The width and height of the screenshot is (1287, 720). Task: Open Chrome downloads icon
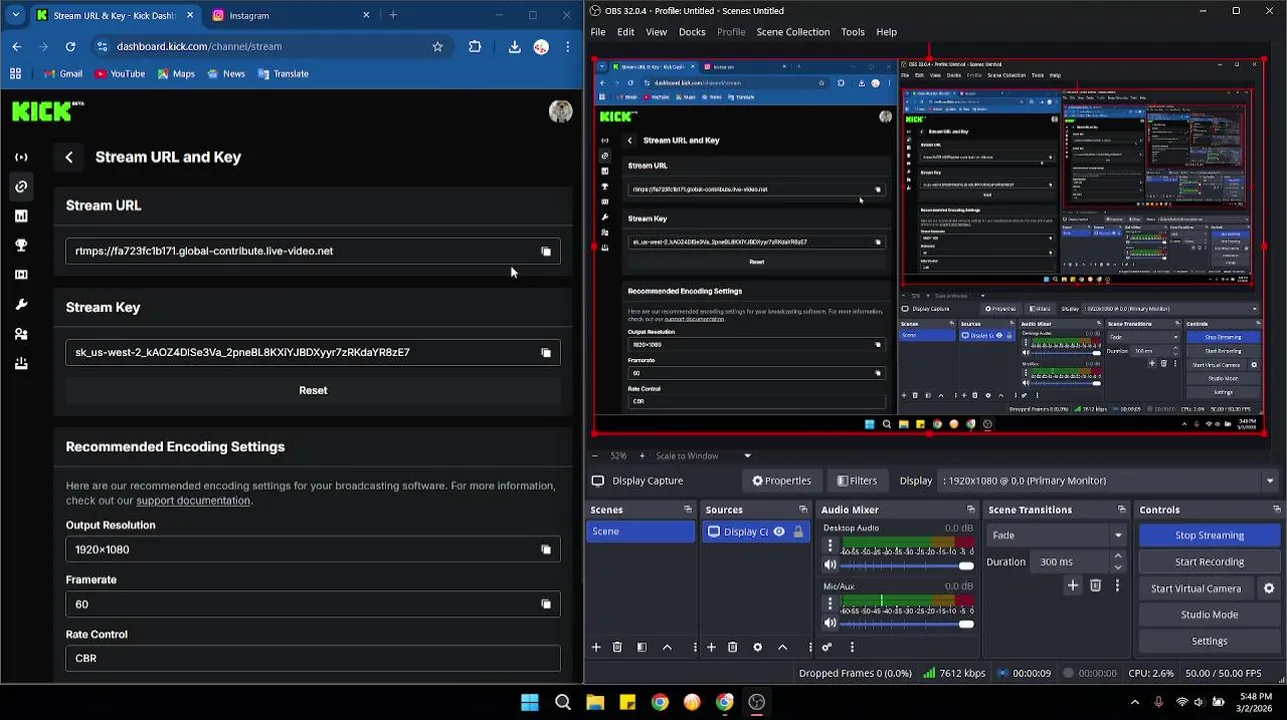514,46
